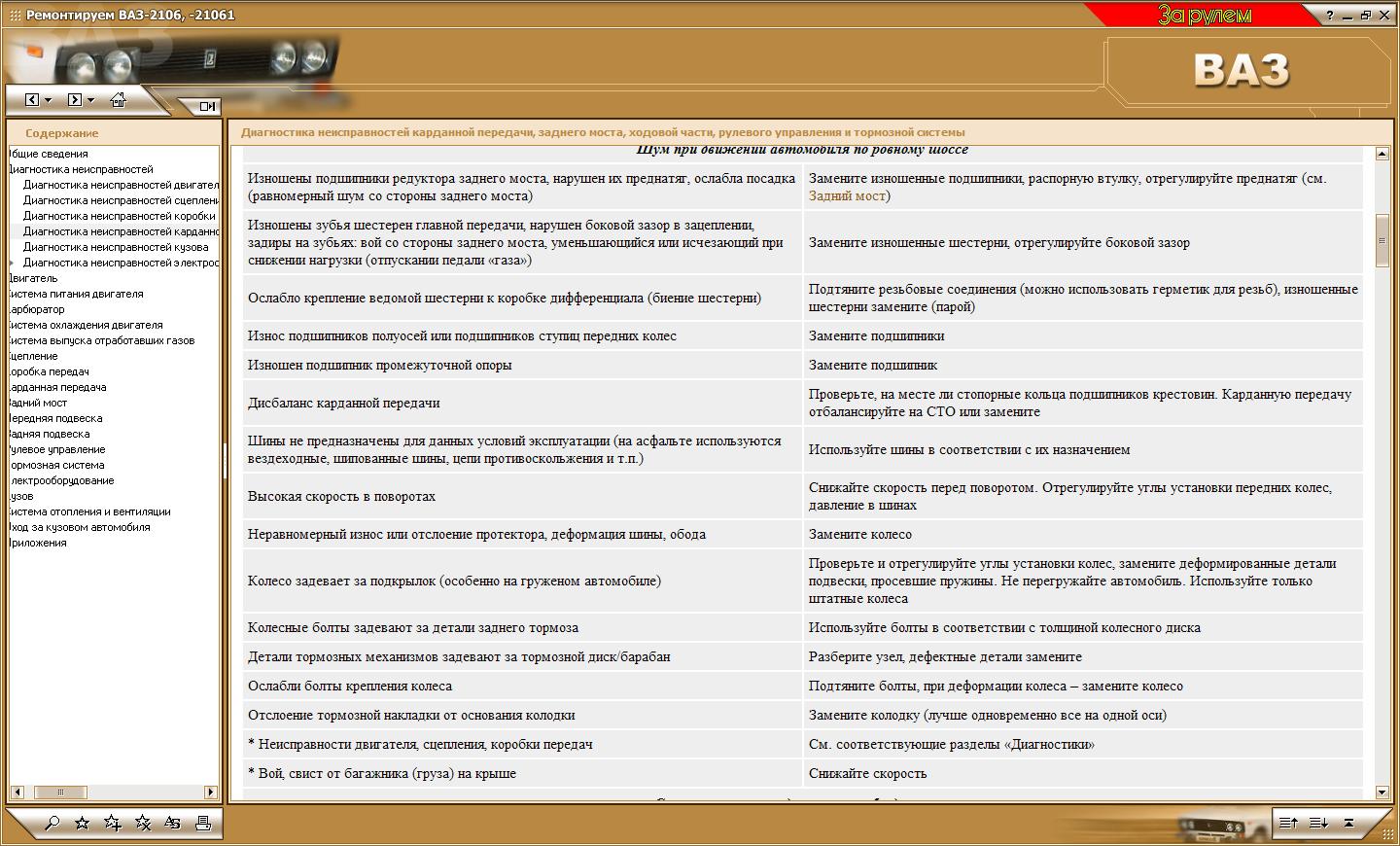The height and width of the screenshot is (846, 1400).
Task: Select Приложения in the contents tree
Action: point(38,543)
